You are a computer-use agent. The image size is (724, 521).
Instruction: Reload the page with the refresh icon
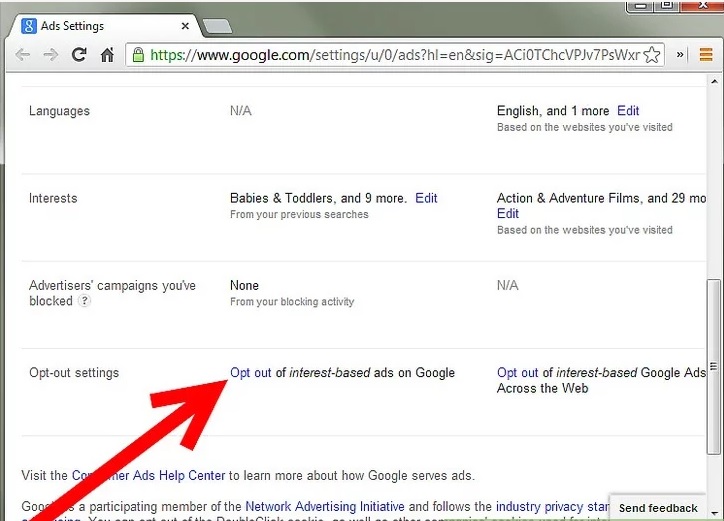[79, 55]
